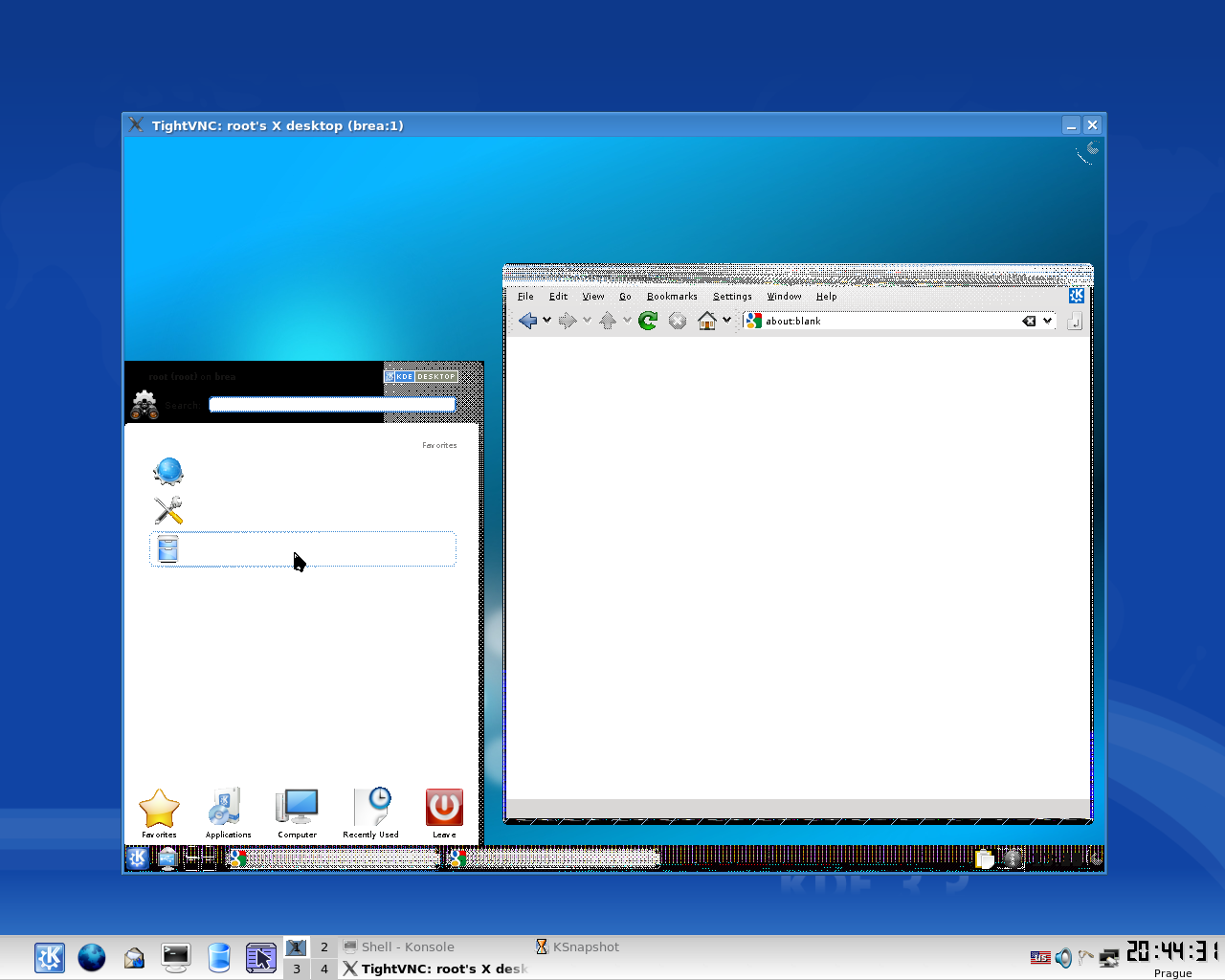Click remote panel desktop monitor icon

click(167, 858)
